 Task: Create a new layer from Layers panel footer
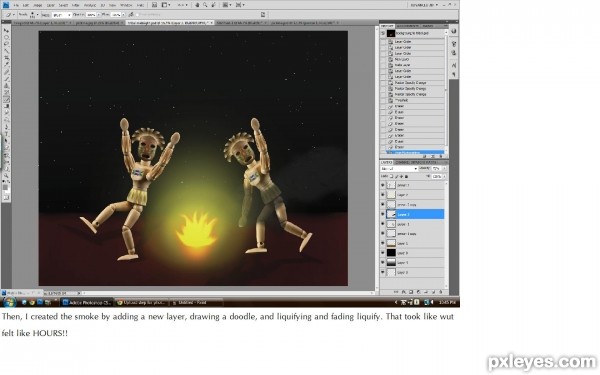tap(434, 292)
